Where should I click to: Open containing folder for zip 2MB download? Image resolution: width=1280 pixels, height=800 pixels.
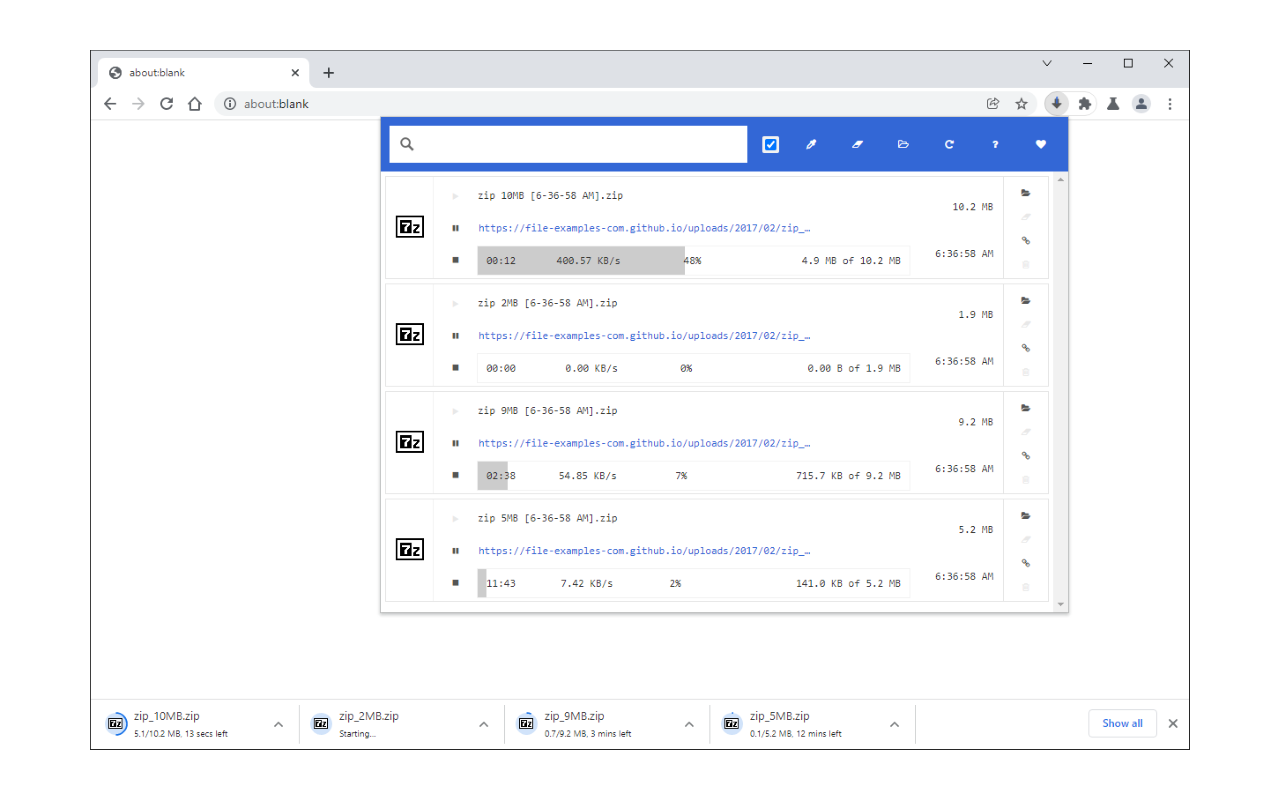[1025, 300]
